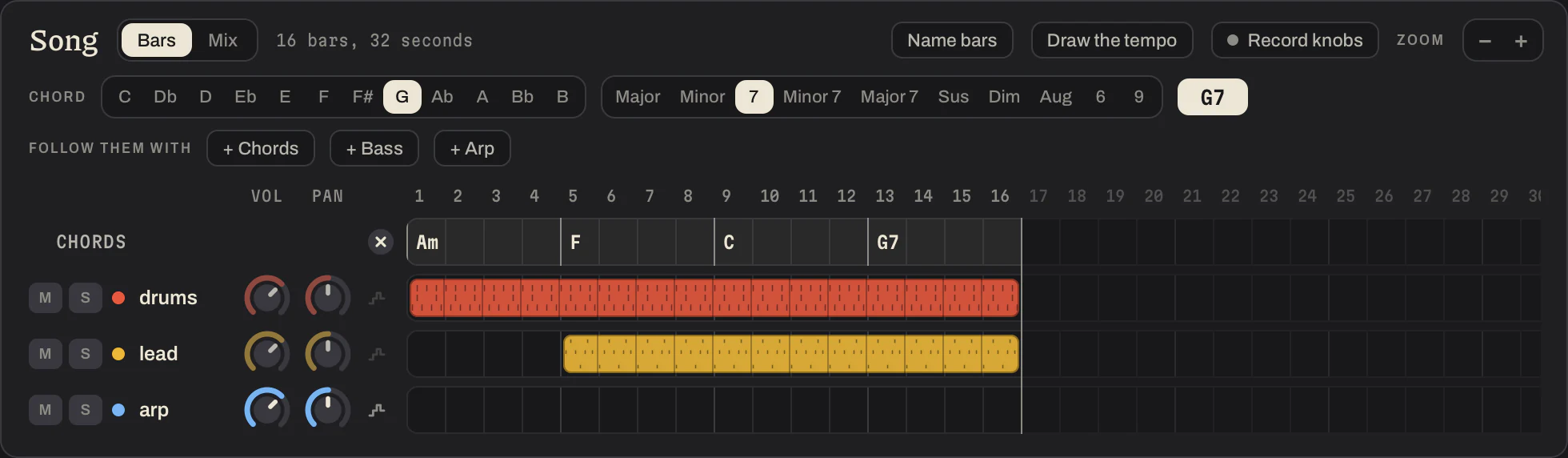Screen dimensions: 1568x458
Task: Solo the arp track
Action: point(86,410)
